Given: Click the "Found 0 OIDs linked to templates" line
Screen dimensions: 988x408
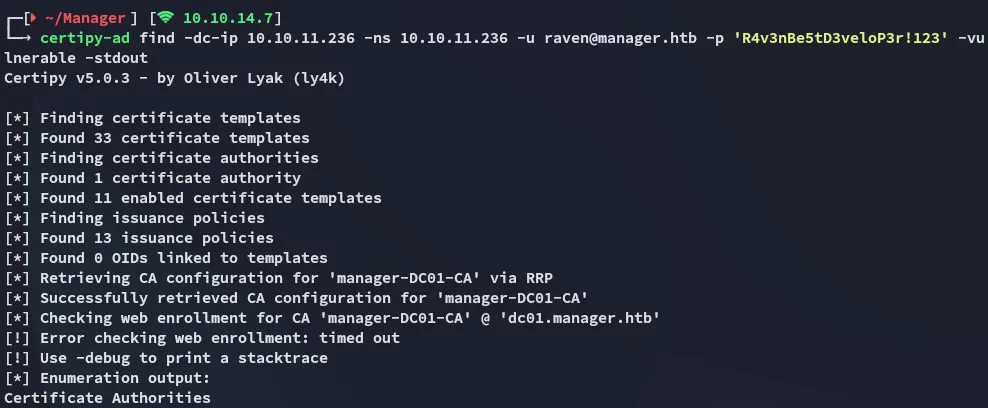Looking at the screenshot, I should (183, 258).
